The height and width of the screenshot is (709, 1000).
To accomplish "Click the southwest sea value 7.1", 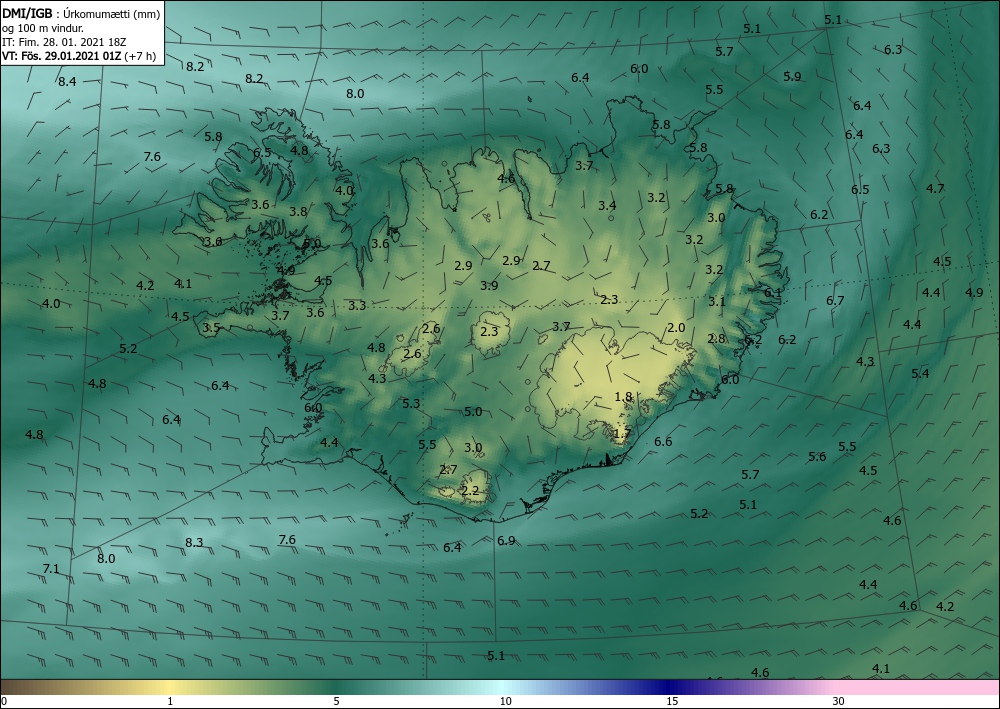I will click(51, 569).
